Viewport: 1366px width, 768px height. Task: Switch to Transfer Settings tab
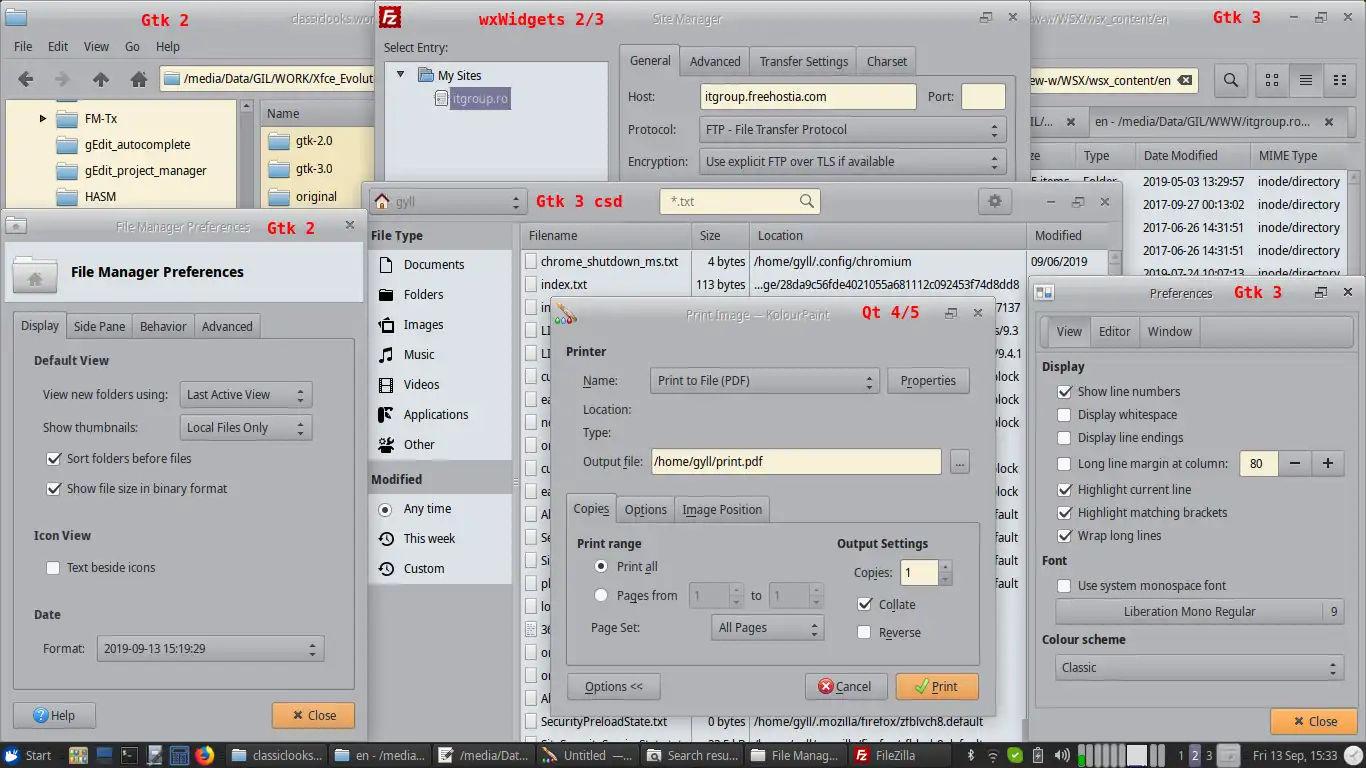click(803, 62)
